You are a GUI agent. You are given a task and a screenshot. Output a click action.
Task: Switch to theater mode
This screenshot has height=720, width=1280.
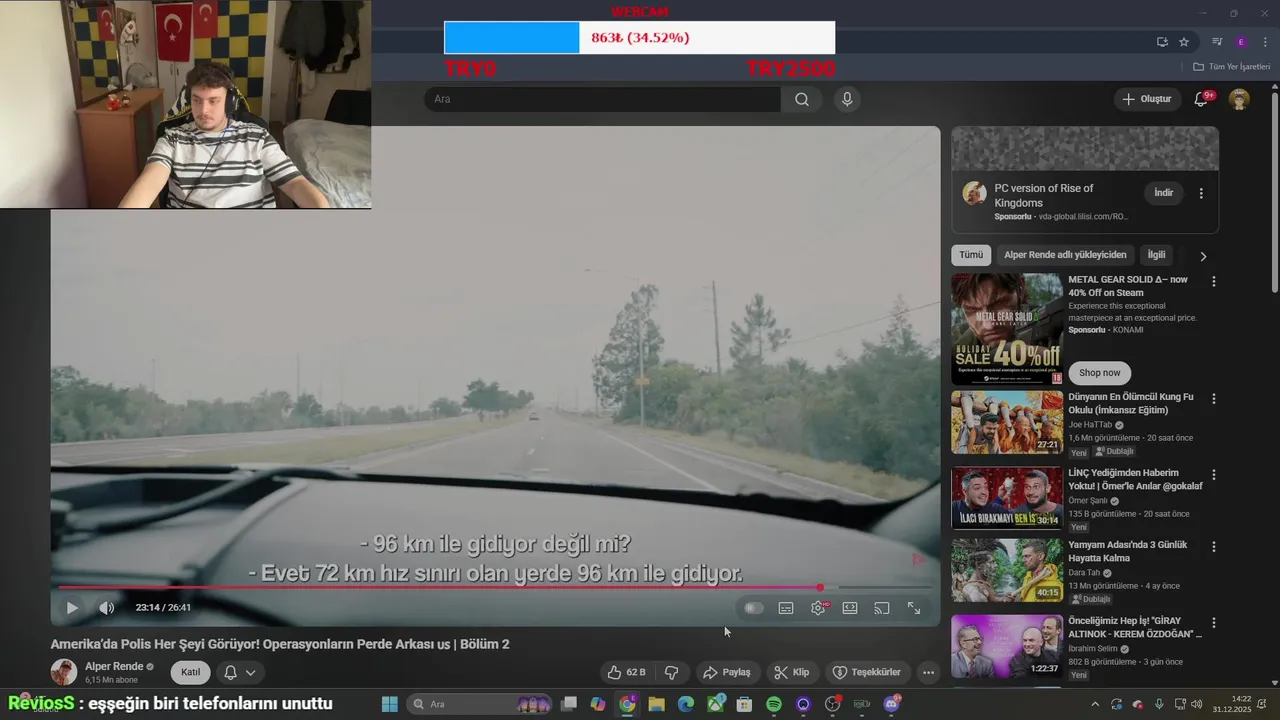pos(850,608)
